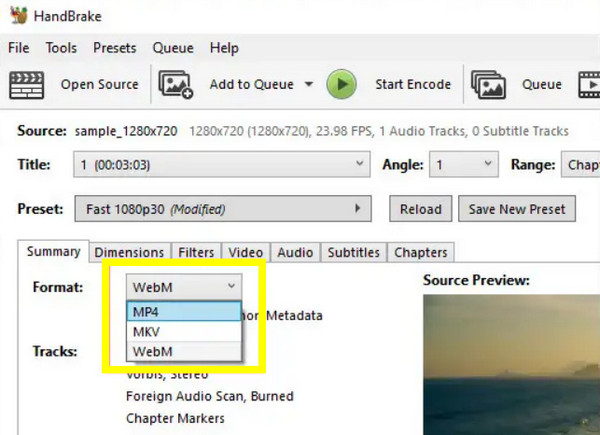This screenshot has width=600, height=435.
Task: Open the Presets menu
Action: pyautogui.click(x=115, y=48)
